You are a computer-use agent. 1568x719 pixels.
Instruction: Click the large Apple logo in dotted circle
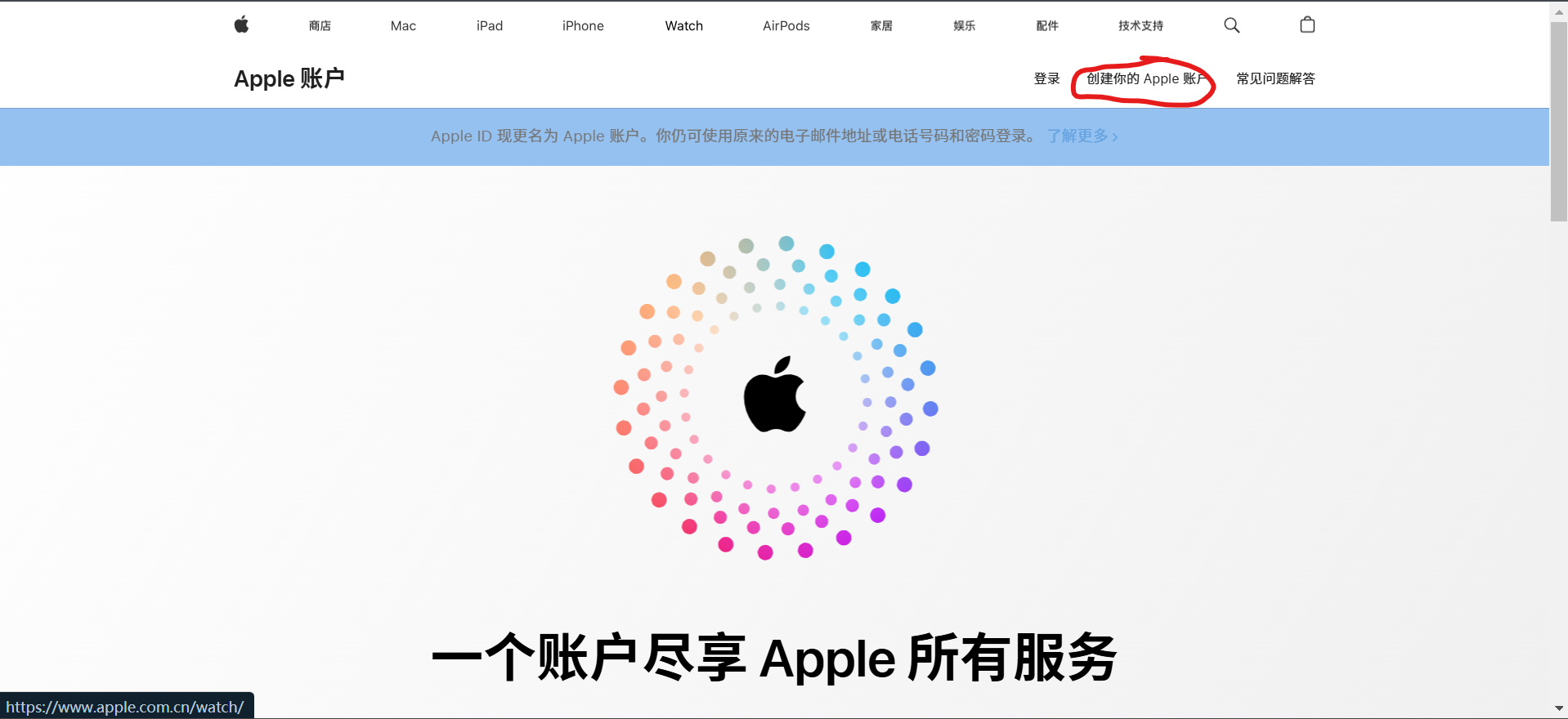(x=775, y=394)
